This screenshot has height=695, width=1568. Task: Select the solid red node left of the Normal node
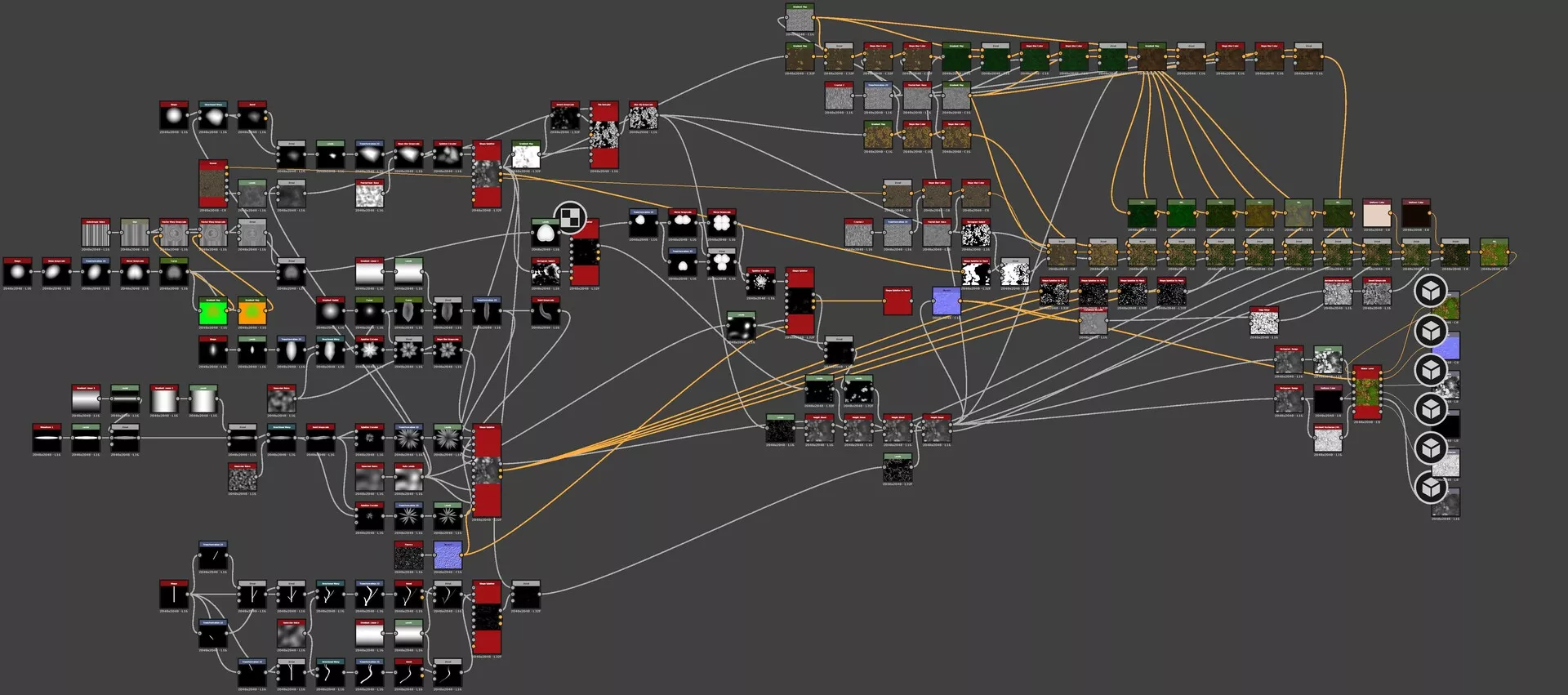click(x=898, y=301)
